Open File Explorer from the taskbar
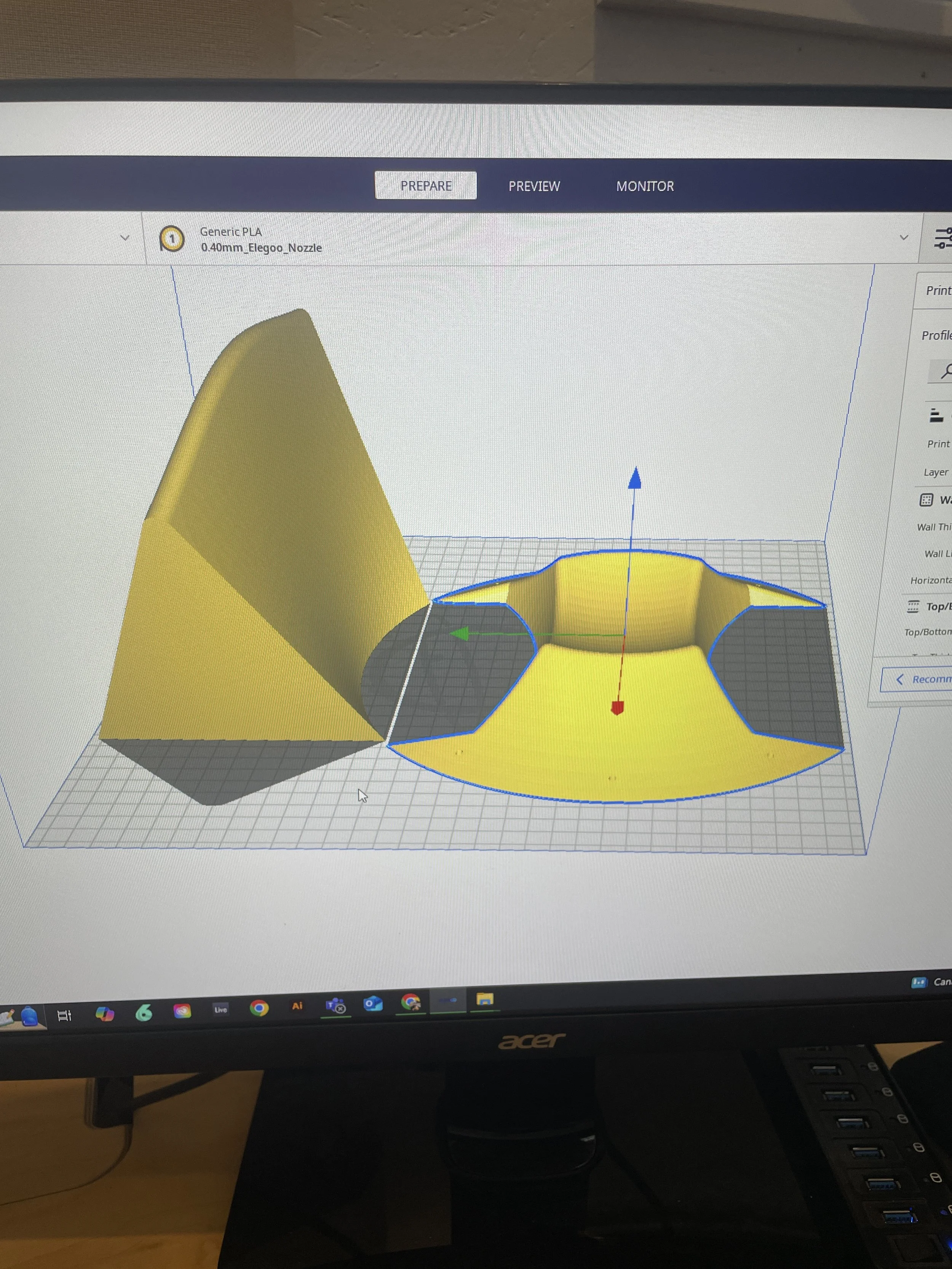Image resolution: width=952 pixels, height=1269 pixels. tap(484, 999)
